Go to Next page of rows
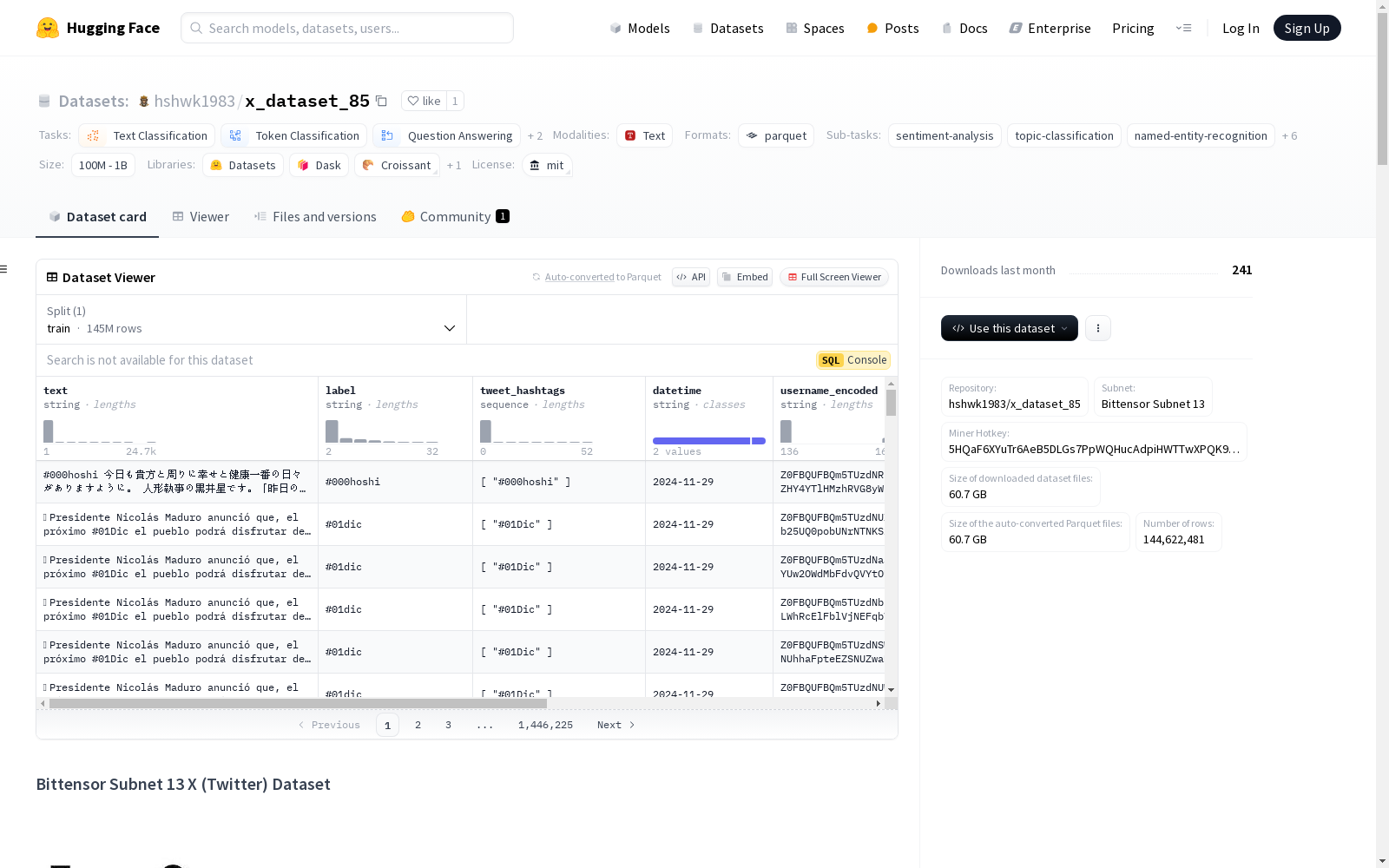Image resolution: width=1389 pixels, height=868 pixels. [x=616, y=725]
